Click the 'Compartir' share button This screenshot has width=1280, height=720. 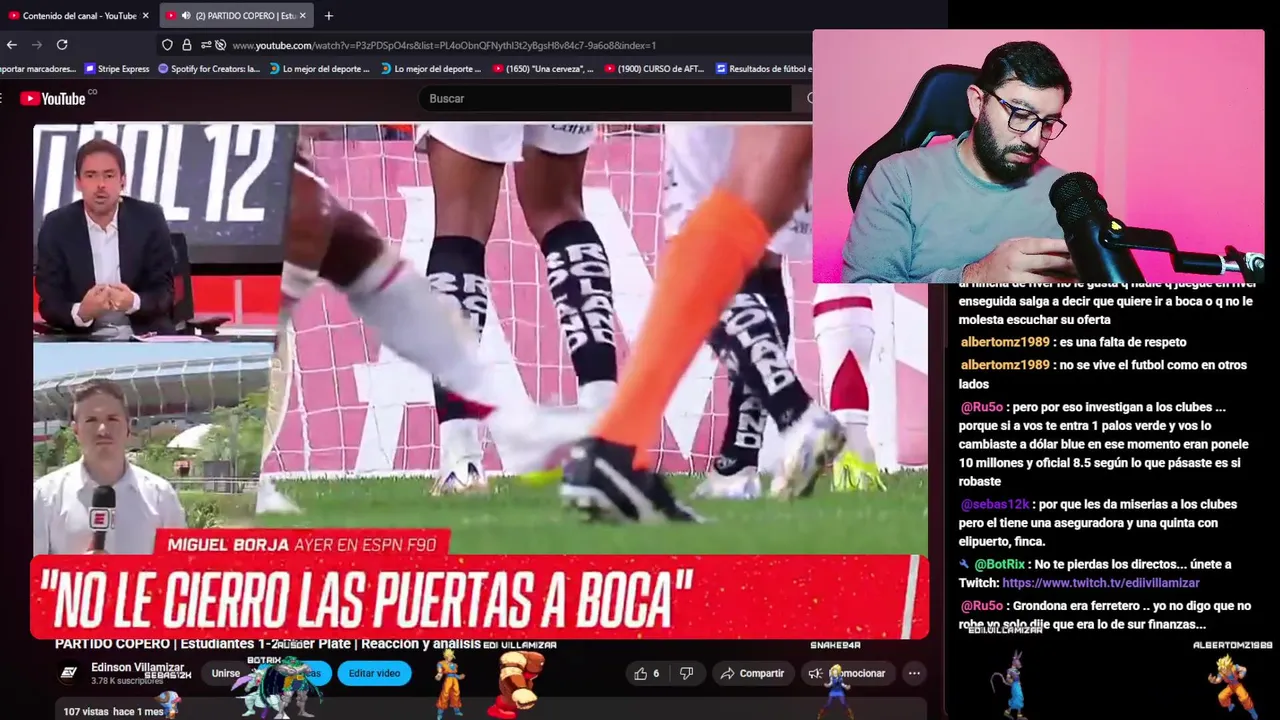click(751, 673)
